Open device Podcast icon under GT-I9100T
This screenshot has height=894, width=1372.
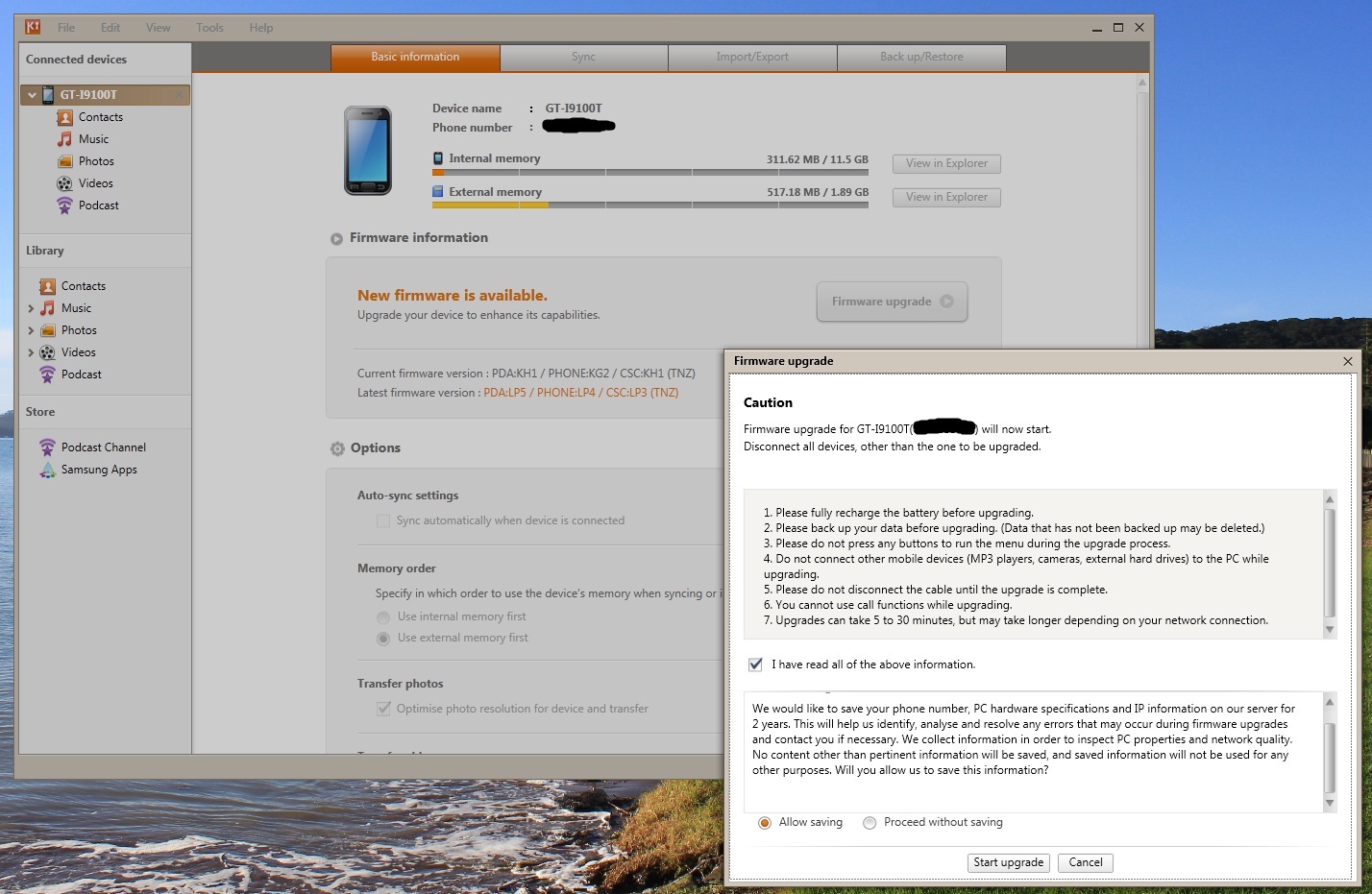click(x=64, y=205)
